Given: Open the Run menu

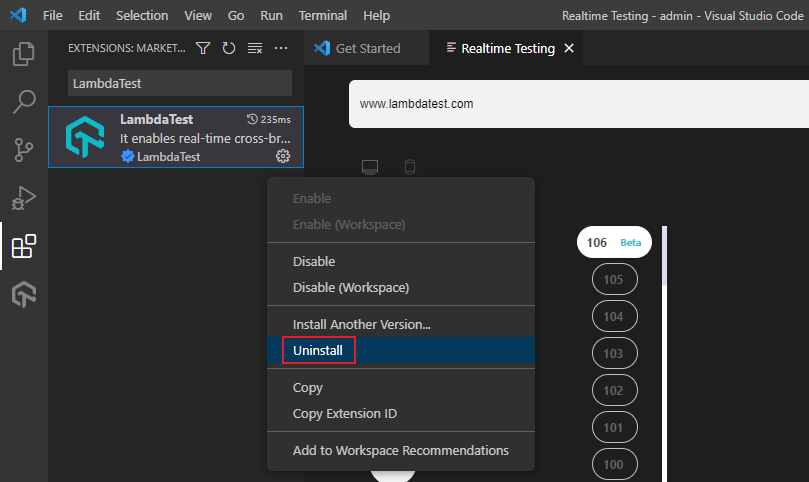Looking at the screenshot, I should tap(271, 15).
